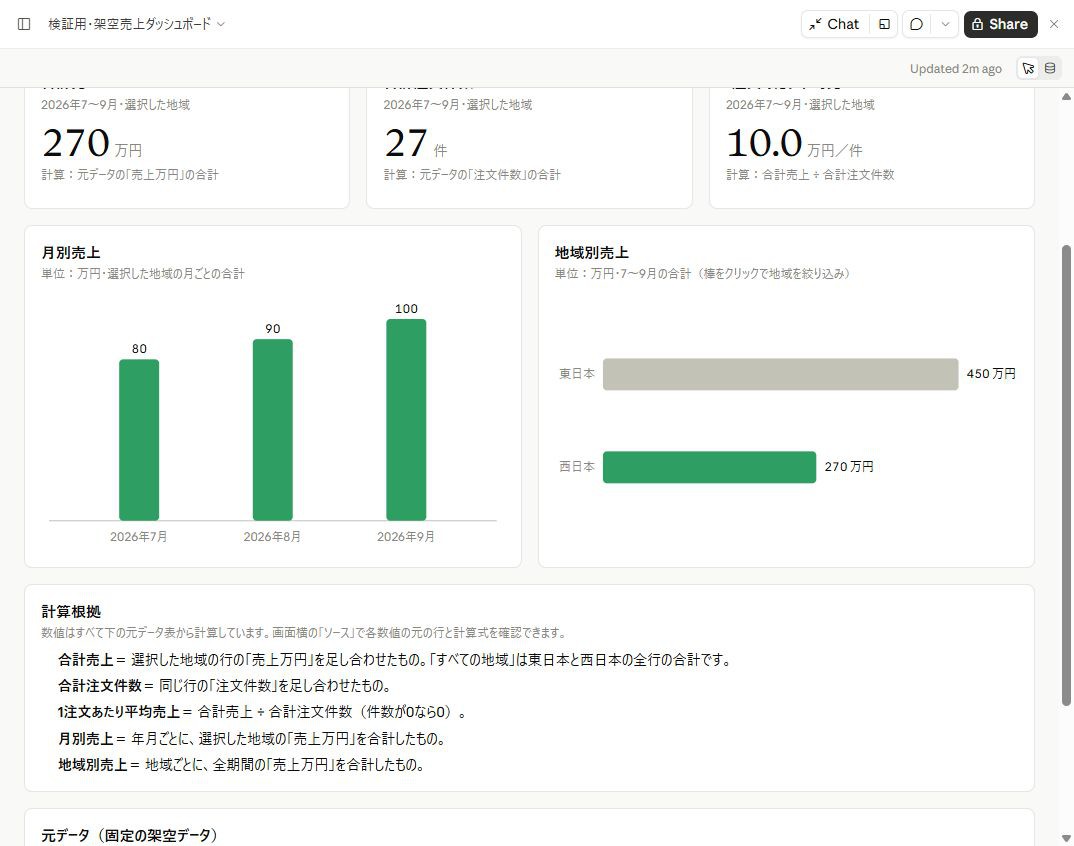This screenshot has height=846, width=1074.
Task: Click the '地域別売上 =' formula line
Action: point(242,764)
